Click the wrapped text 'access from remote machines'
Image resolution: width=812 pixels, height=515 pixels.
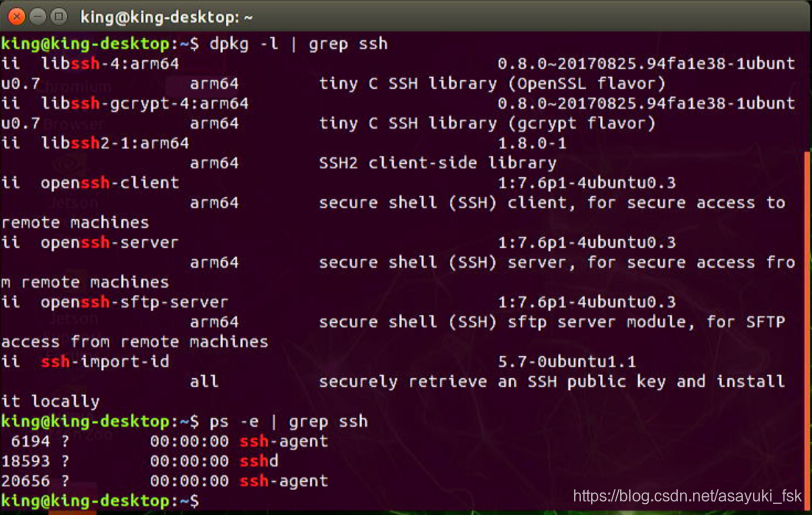pos(135,342)
